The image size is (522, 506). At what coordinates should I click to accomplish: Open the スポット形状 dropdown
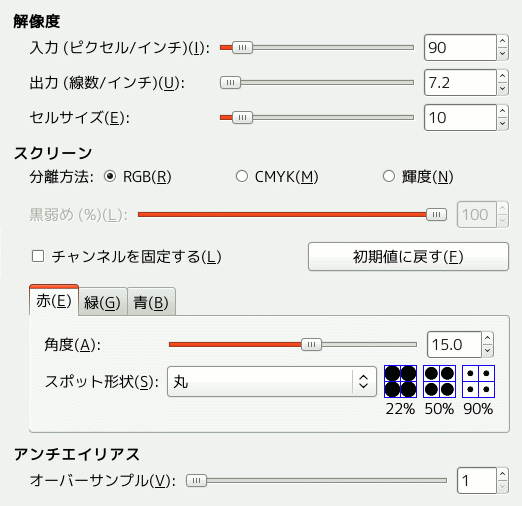click(x=272, y=381)
